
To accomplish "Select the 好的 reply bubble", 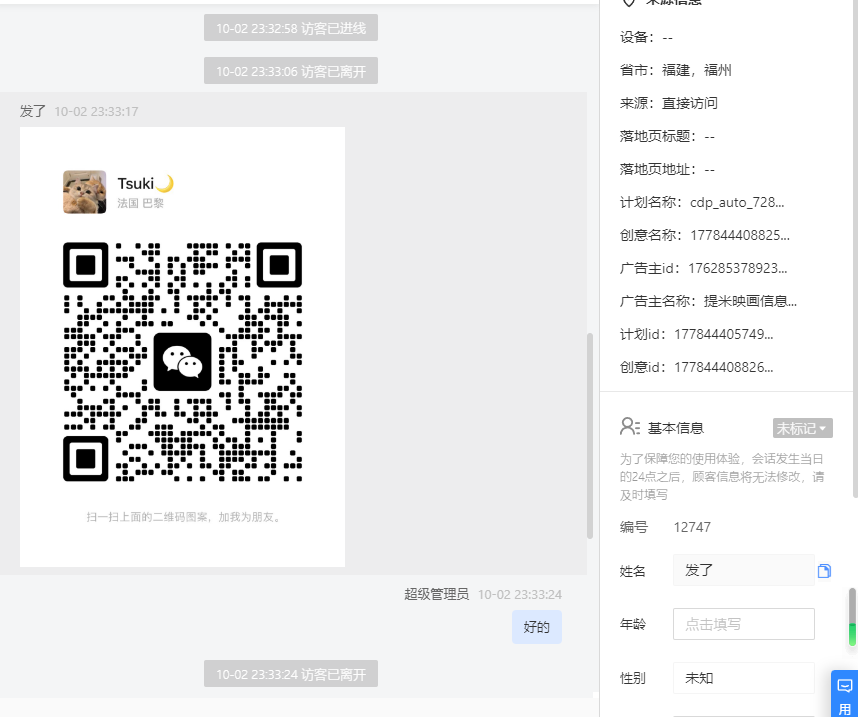I will coord(537,627).
